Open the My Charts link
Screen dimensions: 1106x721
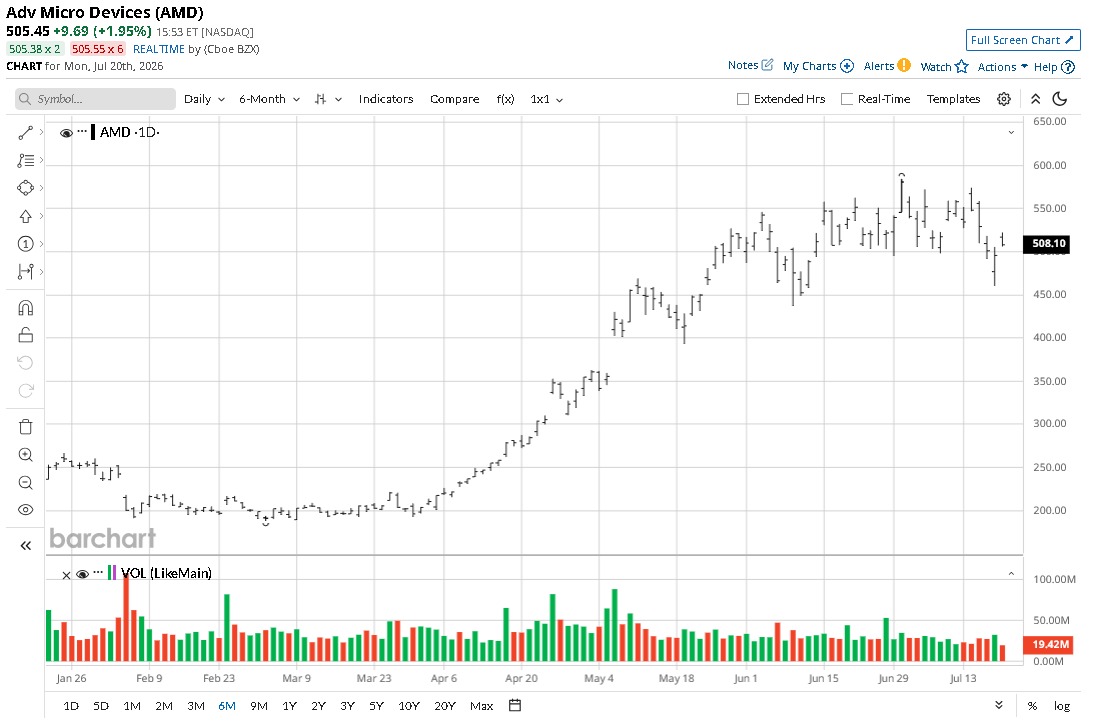tap(809, 66)
